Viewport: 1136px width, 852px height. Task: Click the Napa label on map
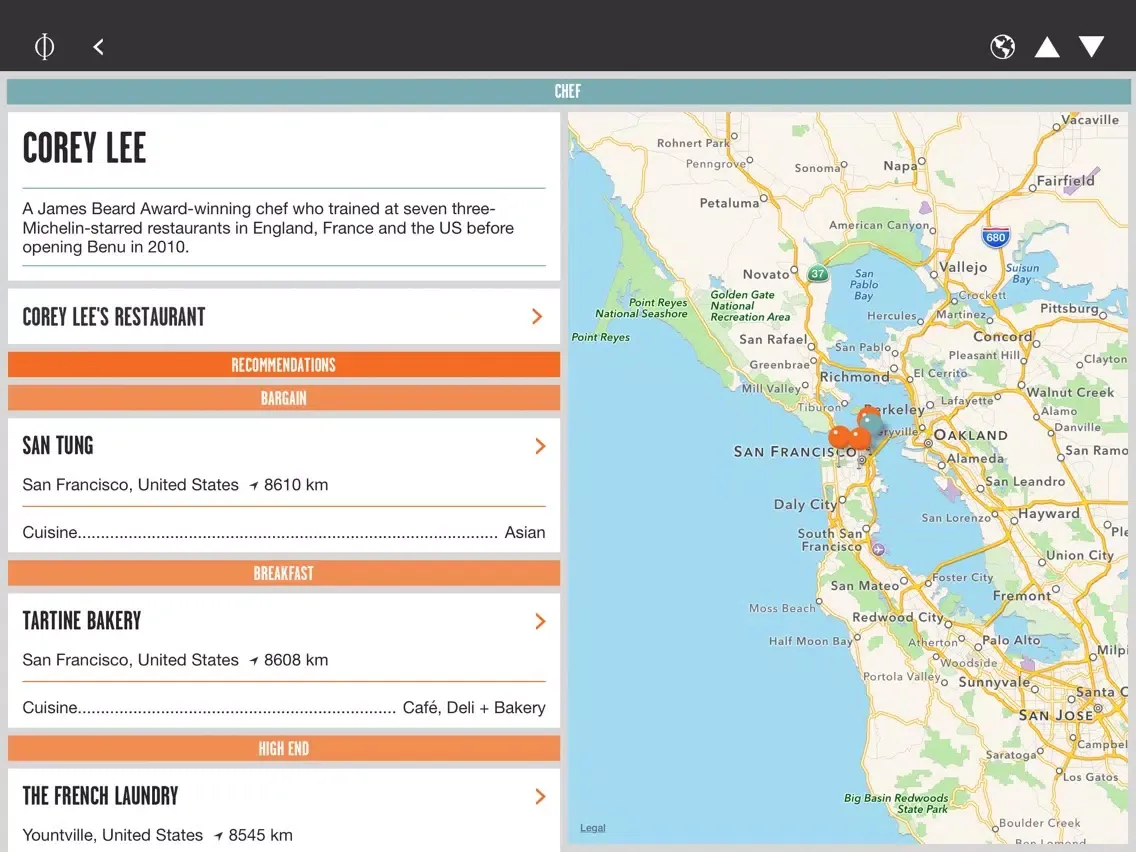[900, 166]
